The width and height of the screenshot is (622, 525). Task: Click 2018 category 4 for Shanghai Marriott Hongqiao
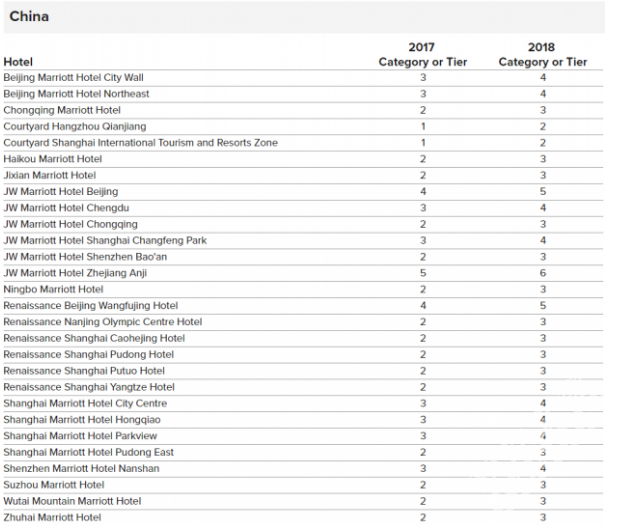click(543, 419)
